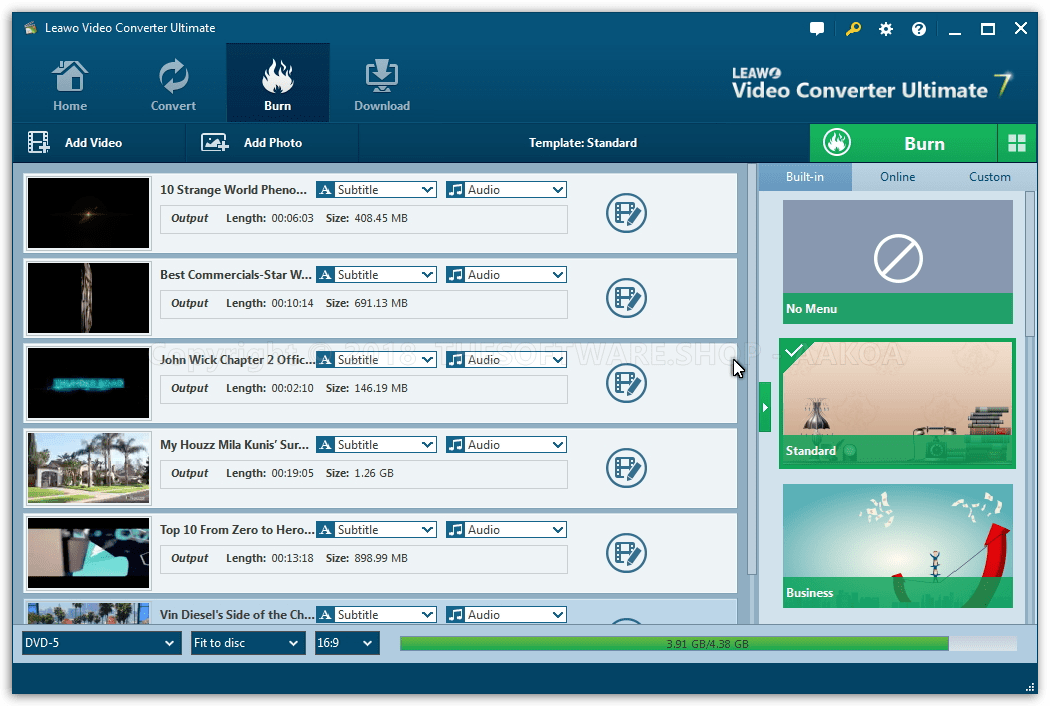The width and height of the screenshot is (1050, 706).
Task: Switch to the Custom templates tab
Action: tap(989, 177)
